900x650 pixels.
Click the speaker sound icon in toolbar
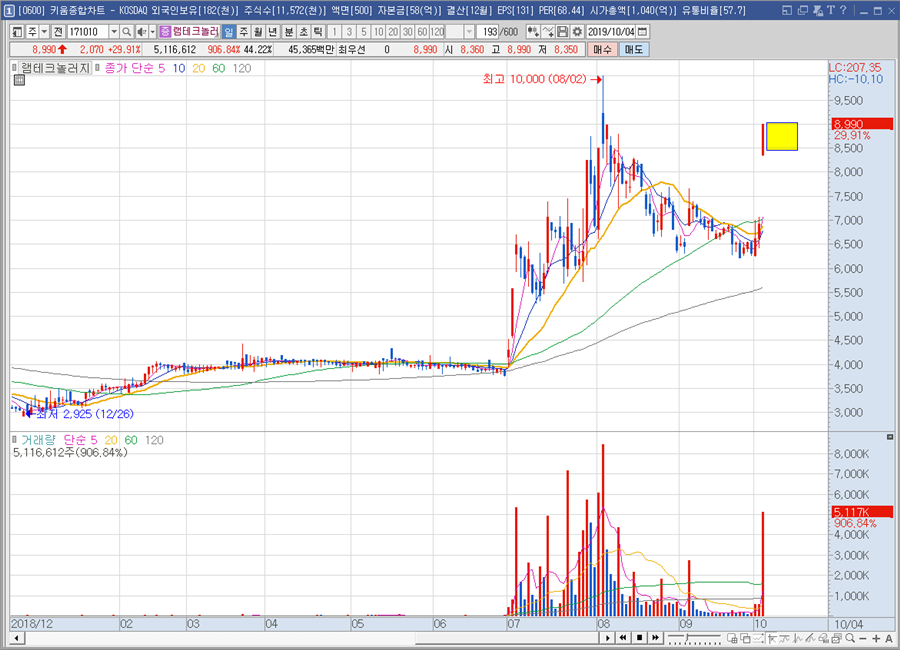tap(141, 32)
